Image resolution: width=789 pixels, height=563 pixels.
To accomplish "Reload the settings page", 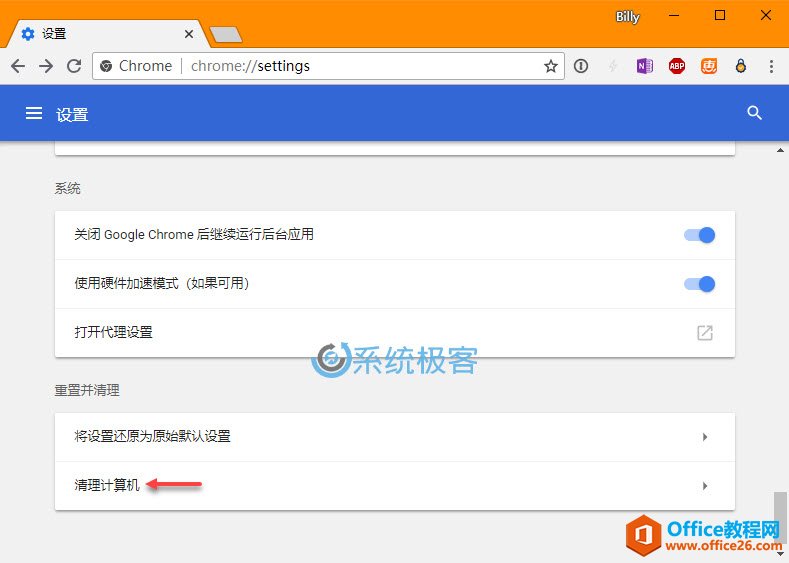I will (x=74, y=66).
